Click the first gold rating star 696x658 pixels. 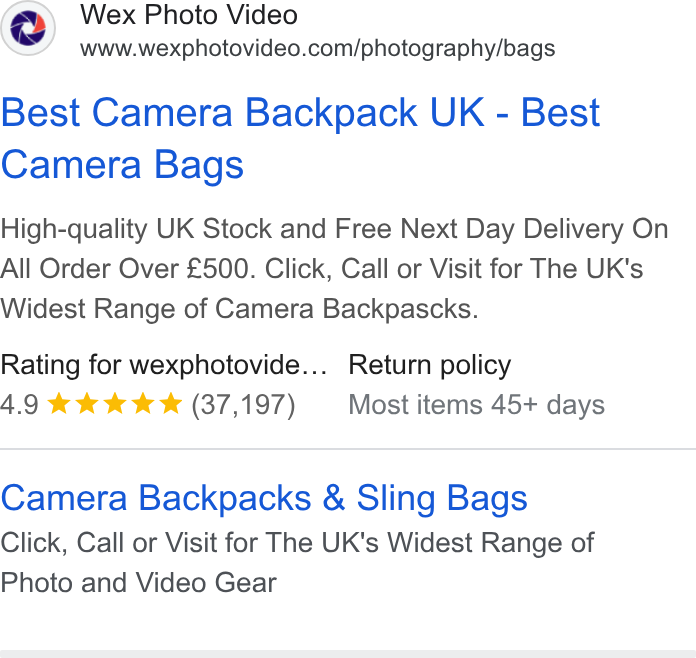coord(59,404)
